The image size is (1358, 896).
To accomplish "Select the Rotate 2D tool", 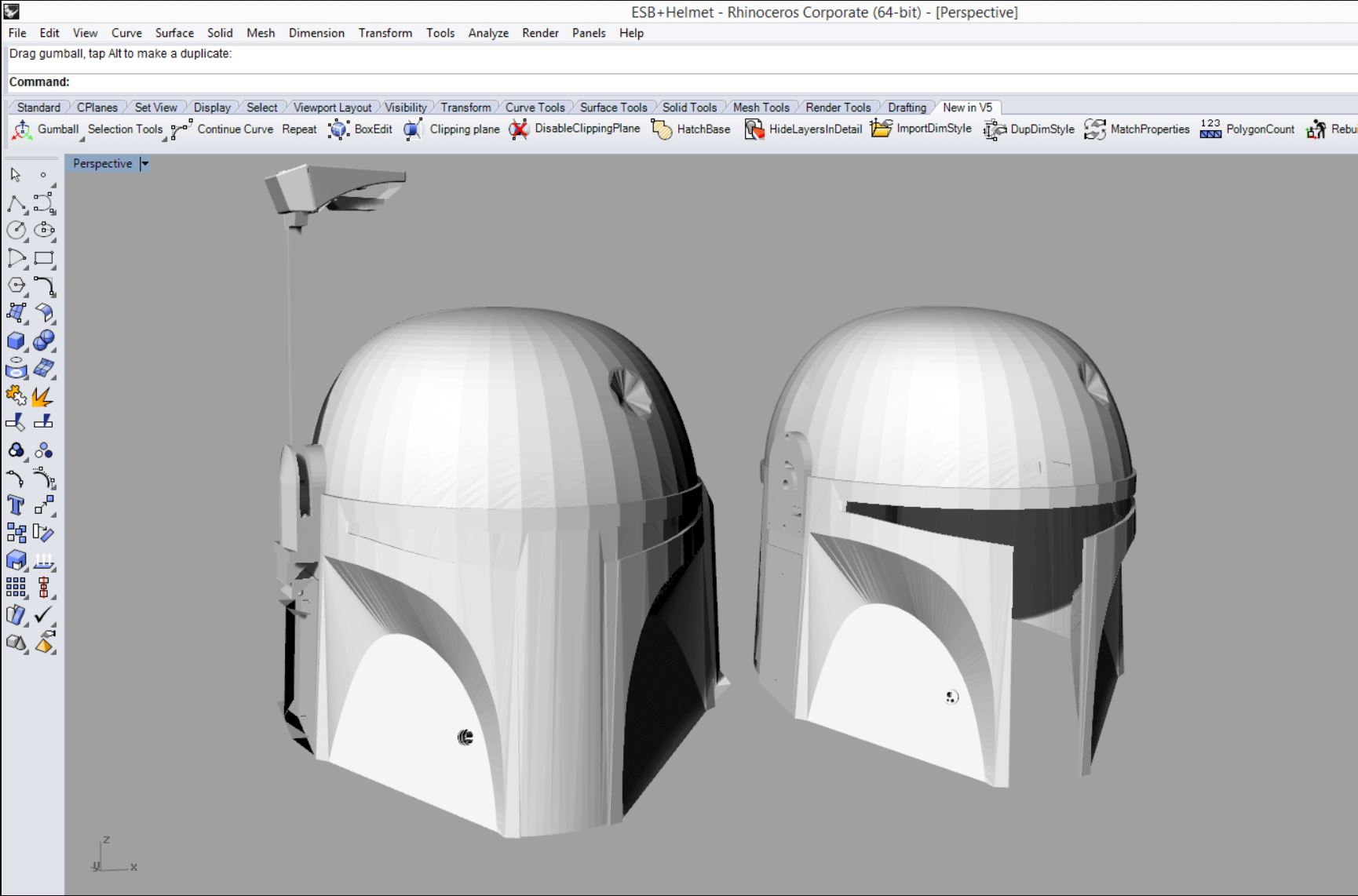I will 44,534.
